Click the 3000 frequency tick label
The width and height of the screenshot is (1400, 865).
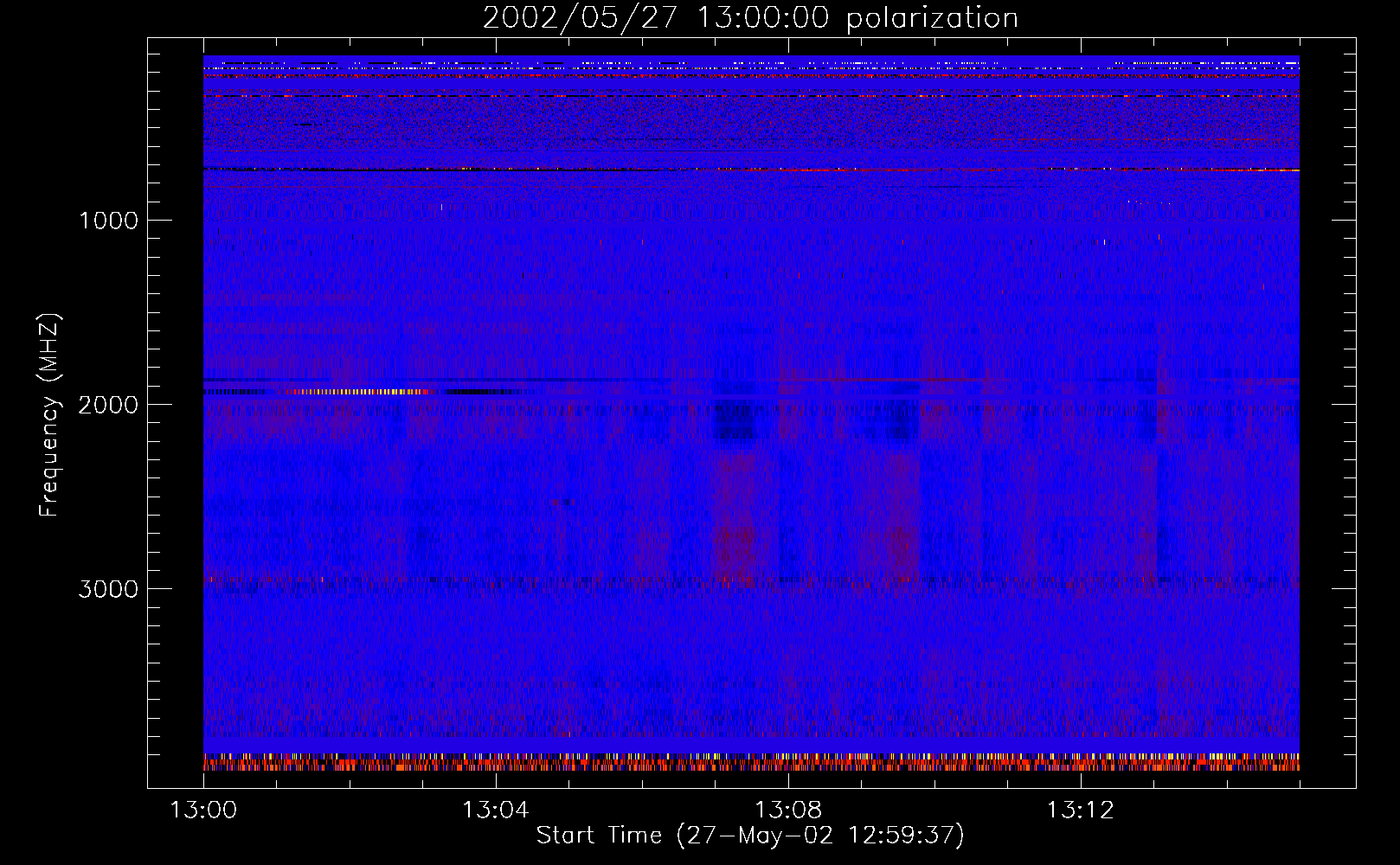(x=109, y=589)
